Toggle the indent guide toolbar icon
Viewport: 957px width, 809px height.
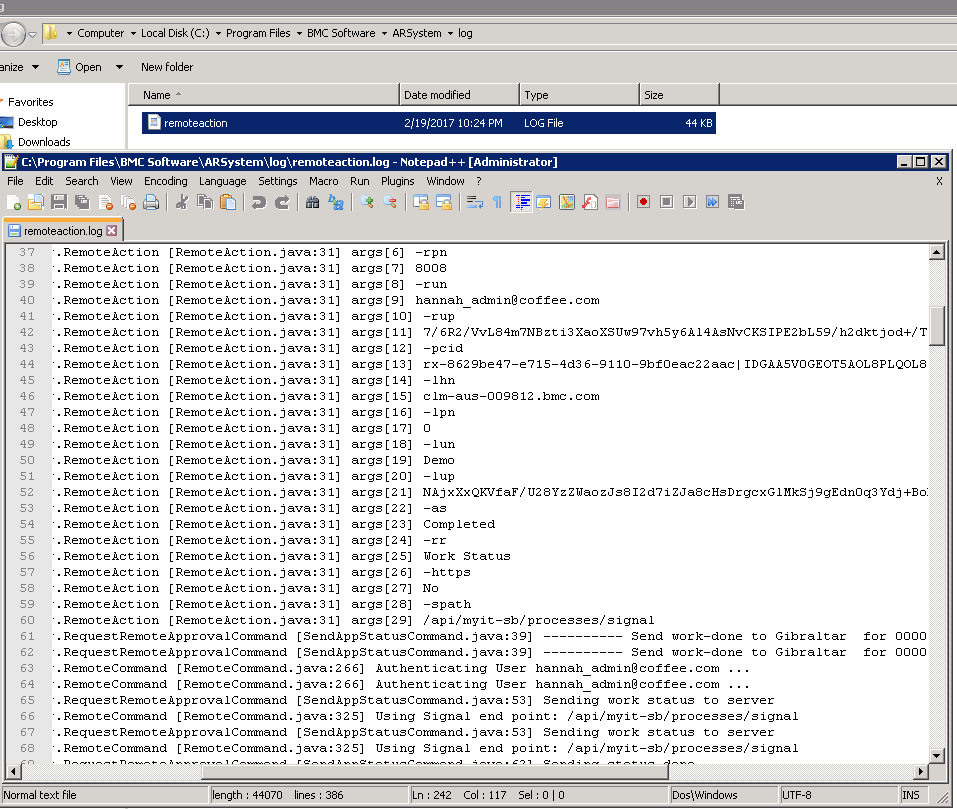tap(521, 203)
